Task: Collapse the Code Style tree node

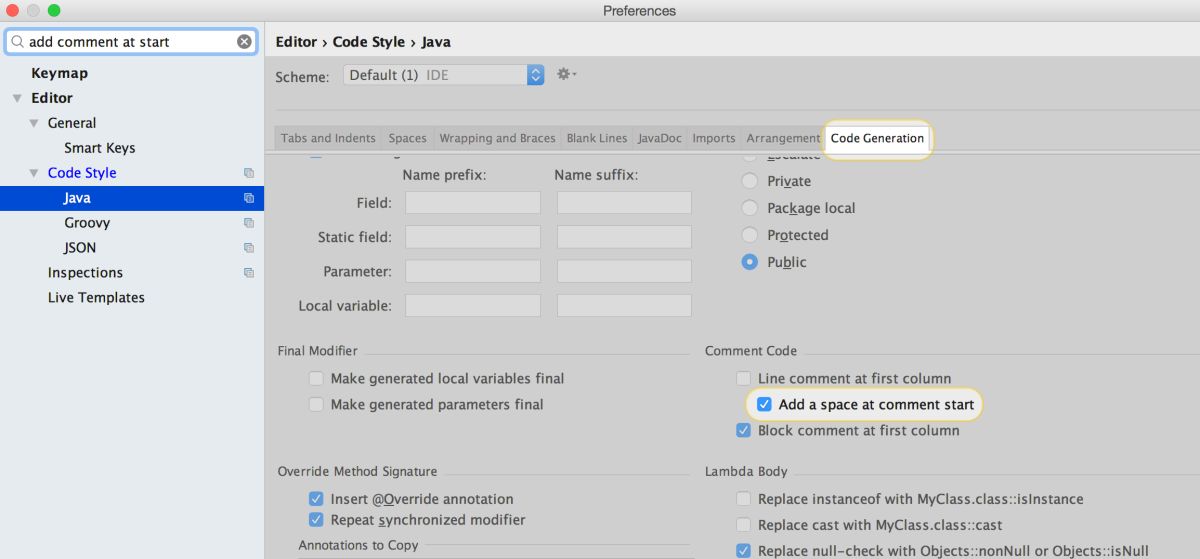Action: pyautogui.click(x=34, y=173)
